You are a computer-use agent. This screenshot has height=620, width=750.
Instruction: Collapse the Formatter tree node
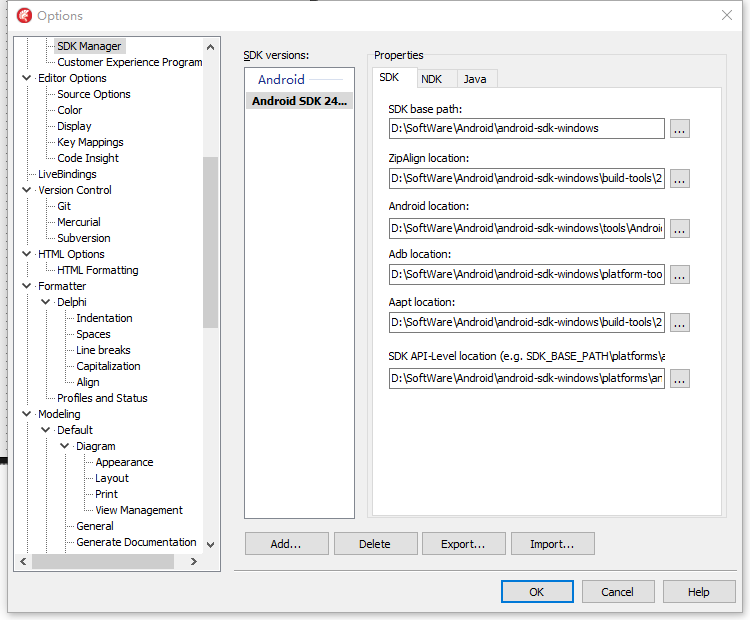click(x=26, y=286)
